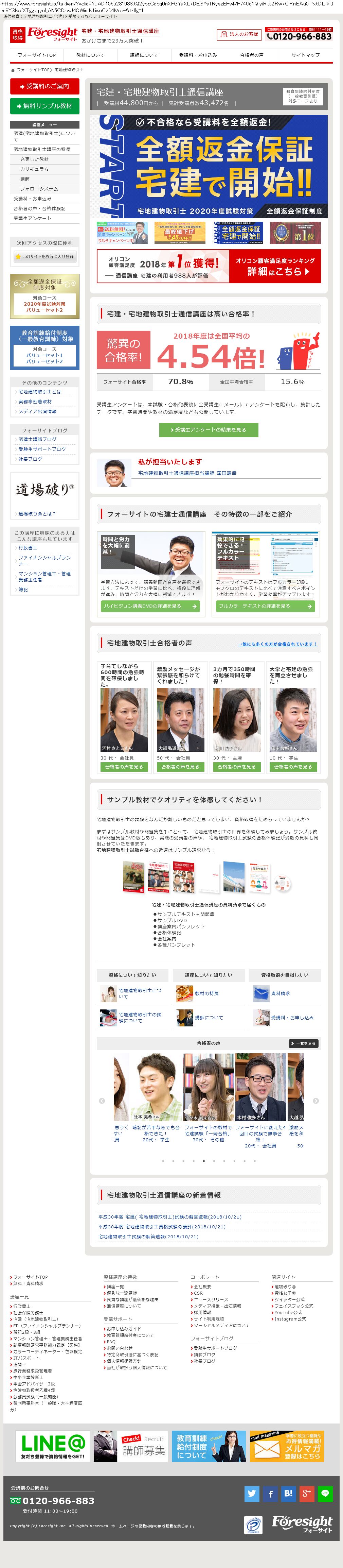Go back in testimonial carousel with left arrow
343x1568 pixels.
102,1101
